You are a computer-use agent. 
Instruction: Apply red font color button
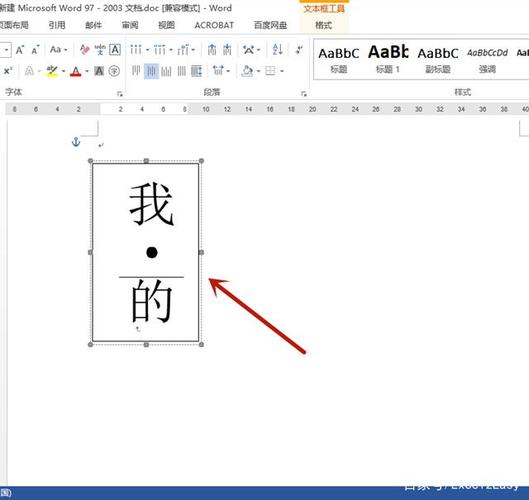coord(76,71)
